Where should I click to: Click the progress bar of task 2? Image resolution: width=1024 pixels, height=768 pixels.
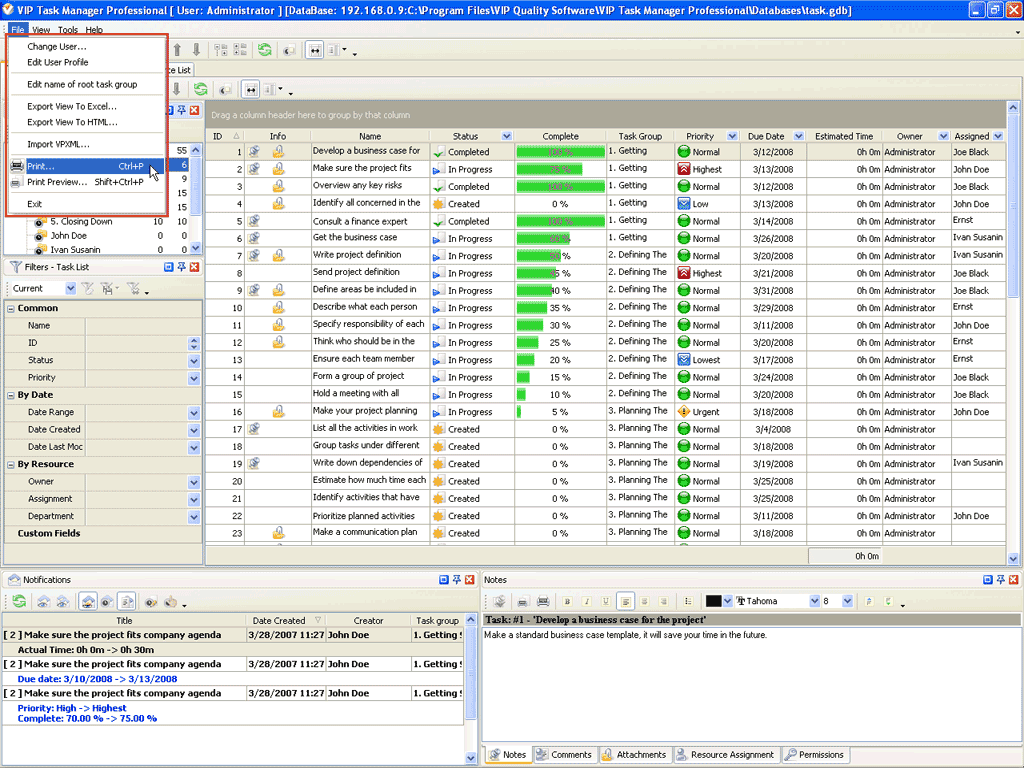[560, 169]
